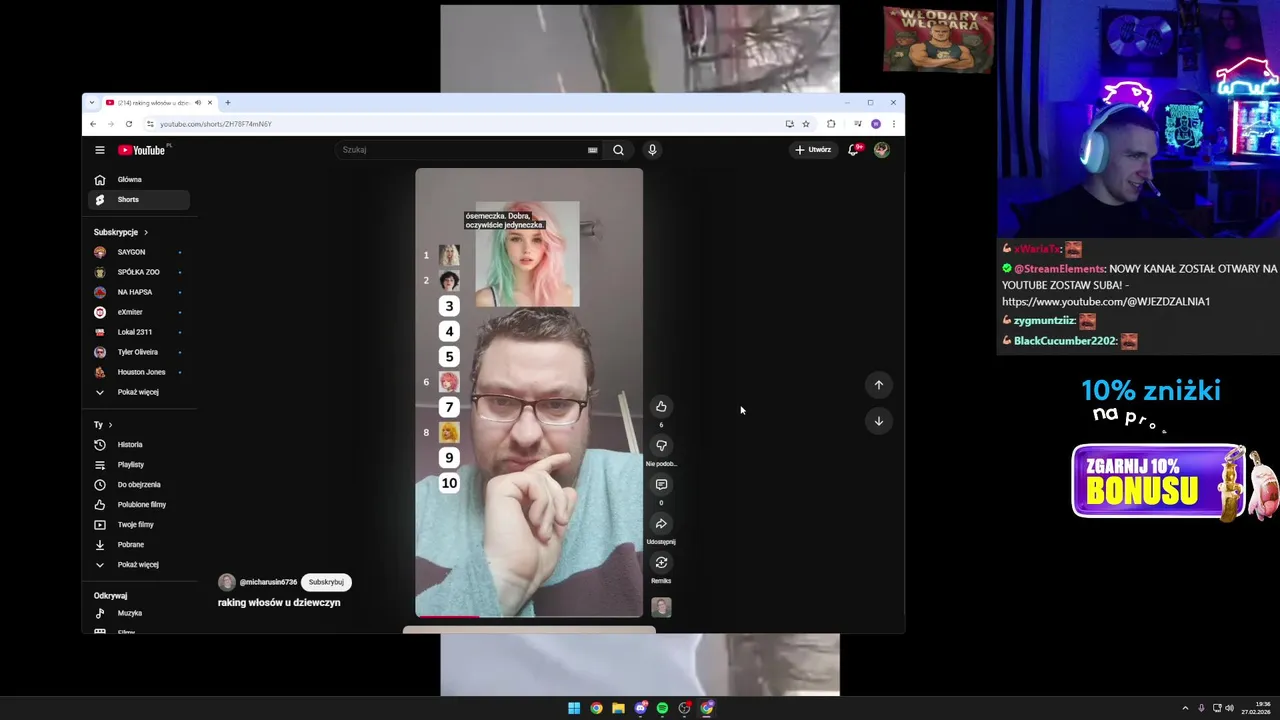Open the eXmiter subscription channel
Image resolution: width=1280 pixels, height=720 pixels.
tap(138, 312)
